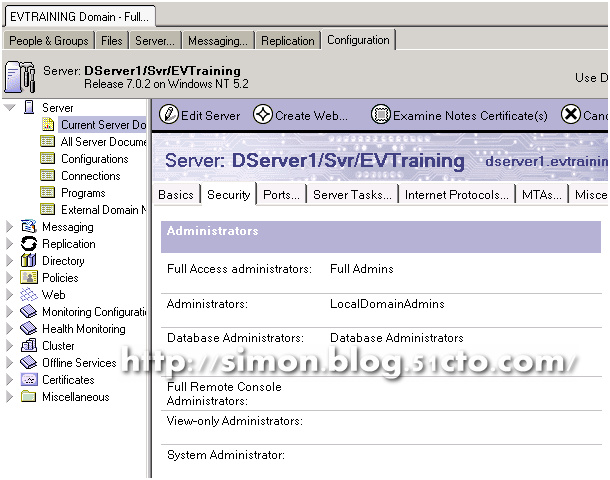This screenshot has width=610, height=480.
Task: Select the EVTRAINING Domain window tab
Action: 80,17
